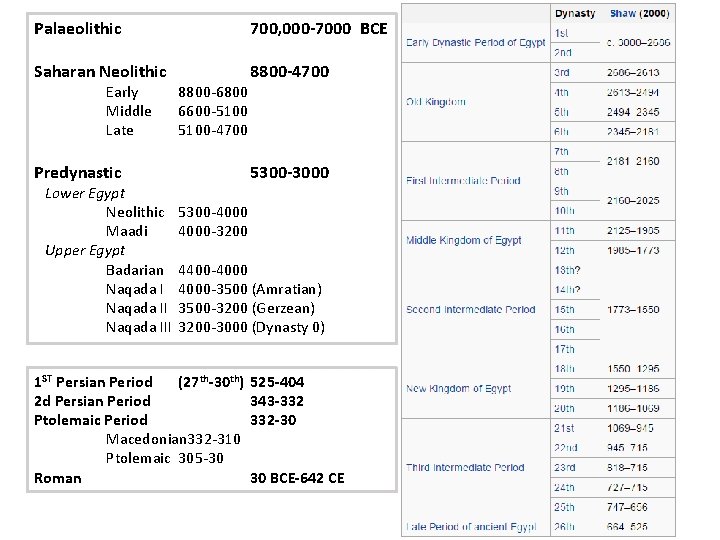Screen dimensions: 720x540
Task: Open the Second Intermediate Period link
Action: click(x=470, y=309)
